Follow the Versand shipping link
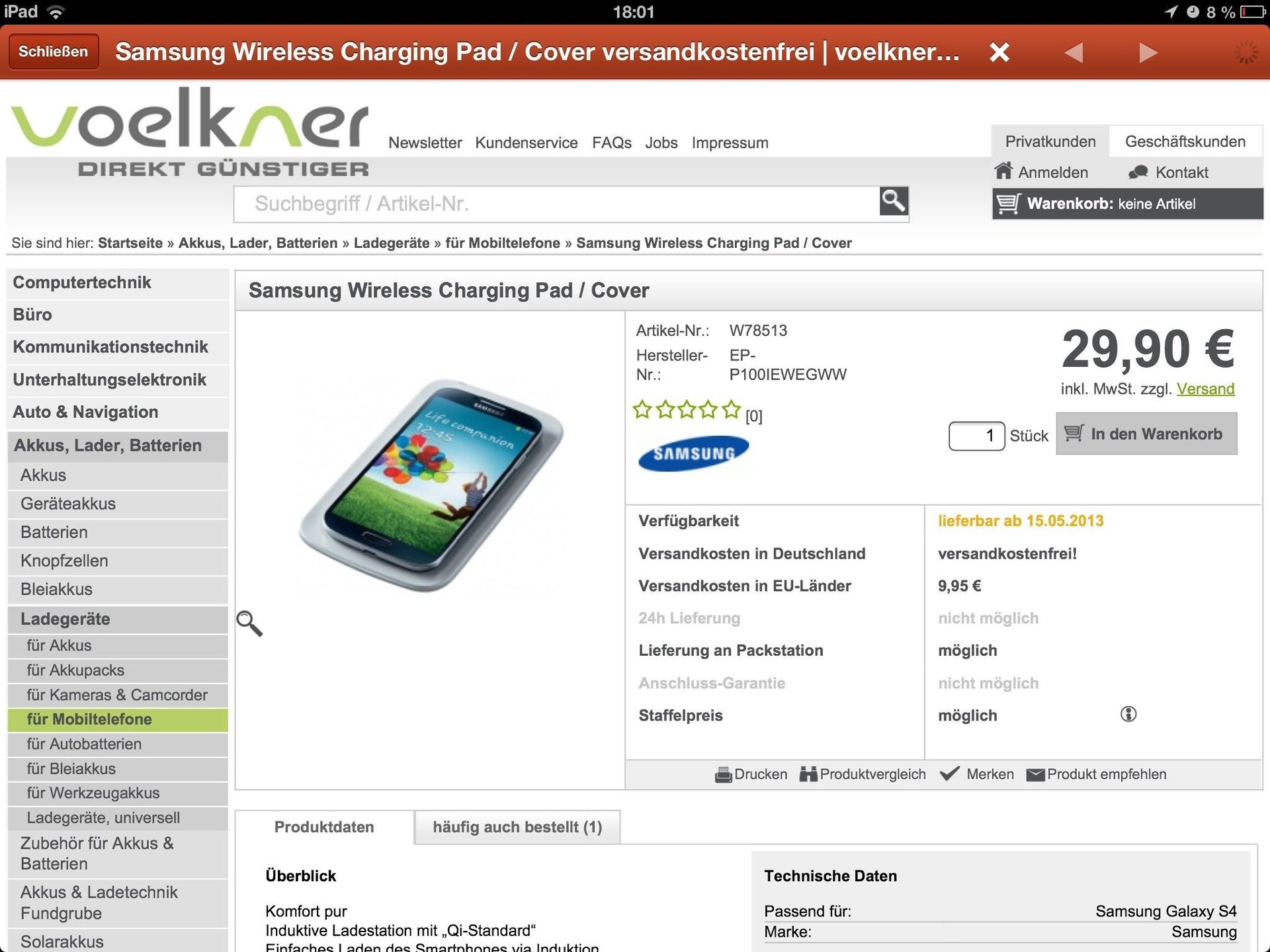 1205,389
